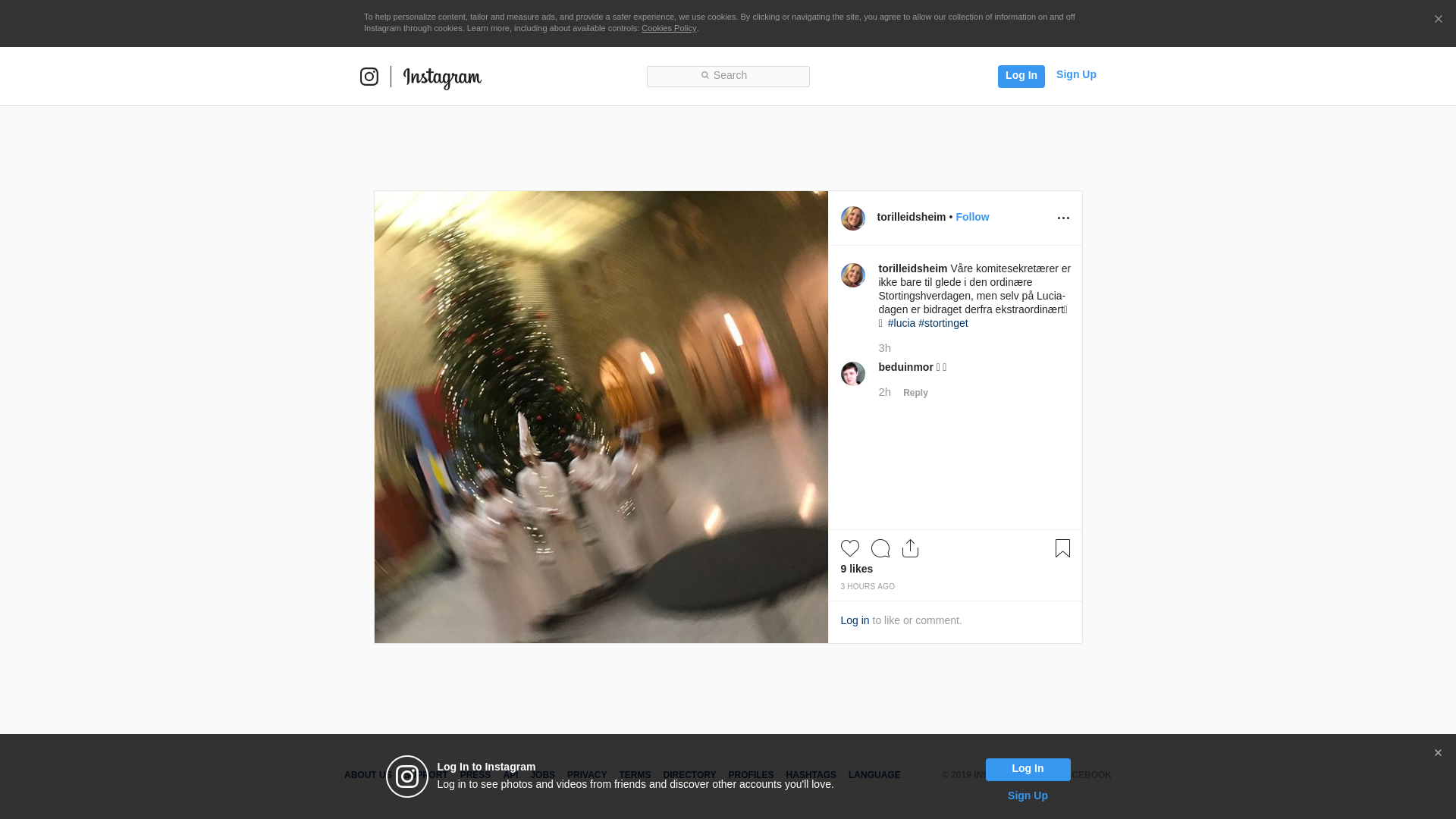Click the header Sign Up link

1076,74
